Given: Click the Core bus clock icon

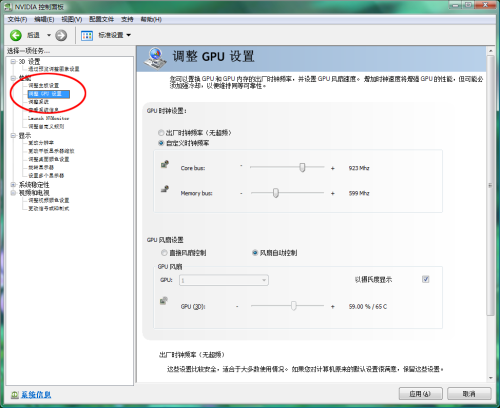Looking at the screenshot, I should pos(165,164).
